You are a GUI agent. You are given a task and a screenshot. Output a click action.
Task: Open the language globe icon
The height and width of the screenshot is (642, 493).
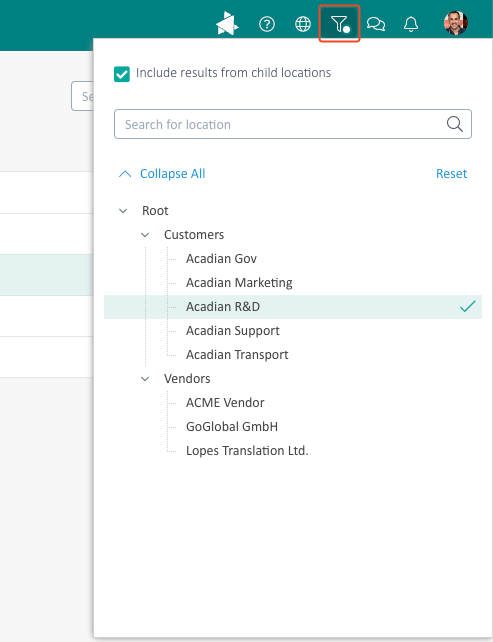[303, 24]
